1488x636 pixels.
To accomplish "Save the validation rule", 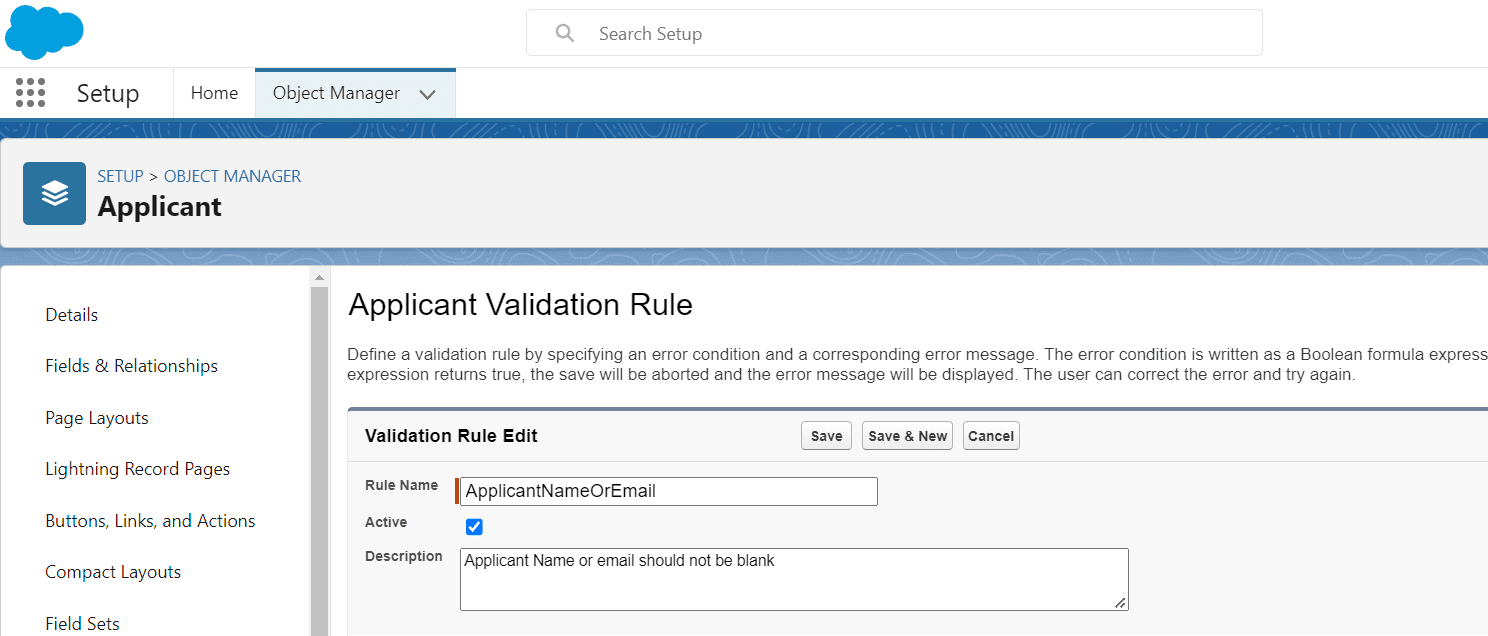I will [x=825, y=435].
